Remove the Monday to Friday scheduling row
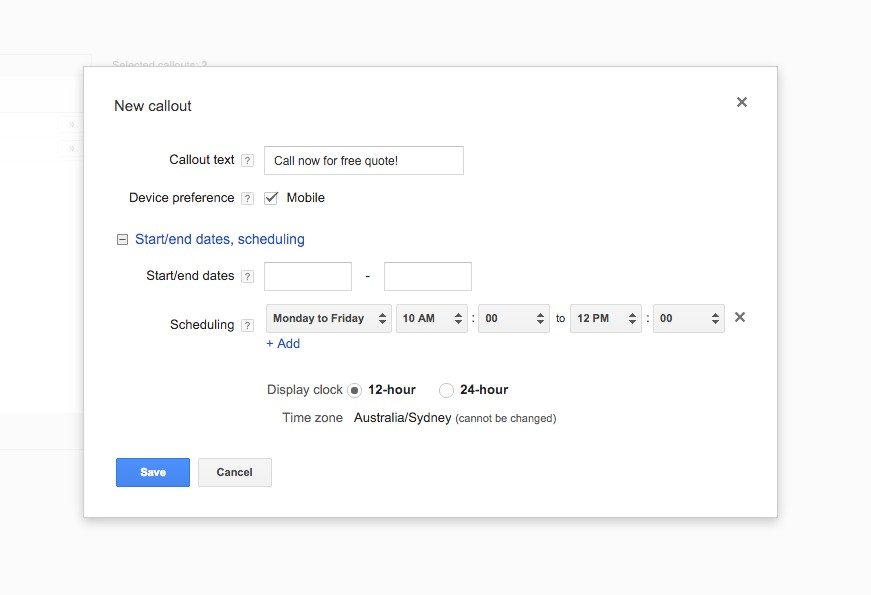871x595 pixels. click(x=740, y=317)
